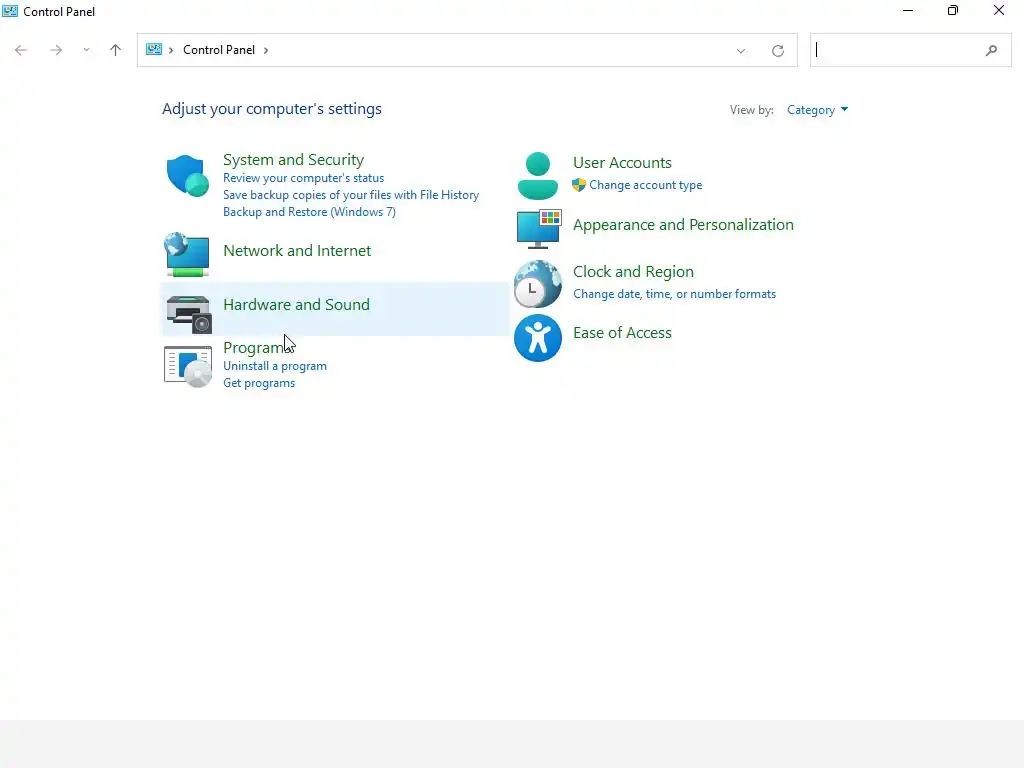This screenshot has width=1024, height=768.
Task: Expand chevron after Control Panel in address bar
Action: (x=266, y=50)
